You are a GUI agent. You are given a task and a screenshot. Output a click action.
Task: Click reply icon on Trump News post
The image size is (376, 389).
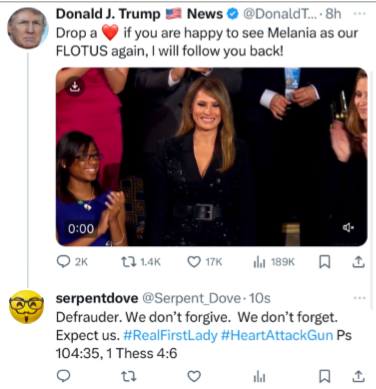click(63, 262)
